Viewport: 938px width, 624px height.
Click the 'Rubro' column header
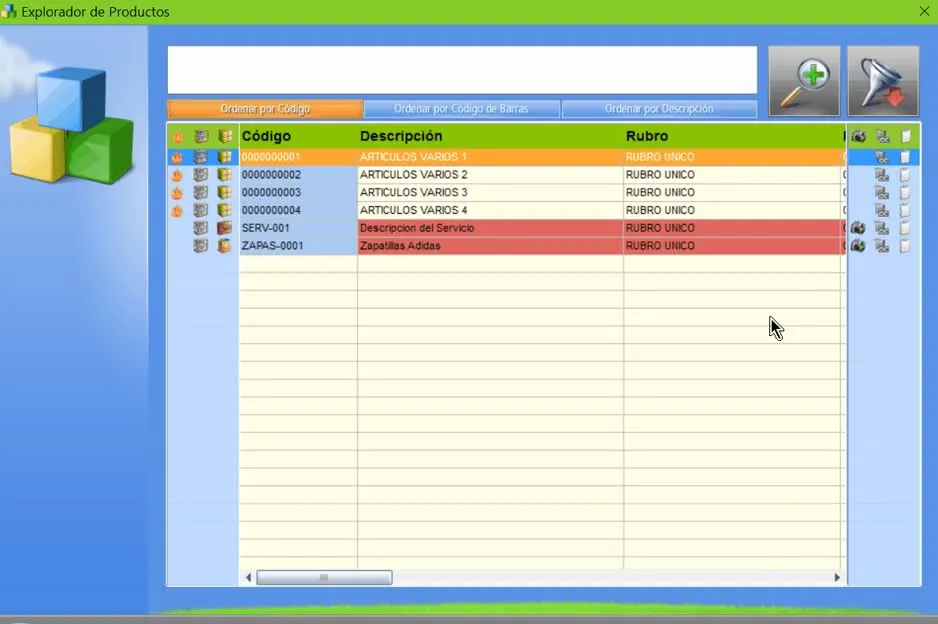733,136
